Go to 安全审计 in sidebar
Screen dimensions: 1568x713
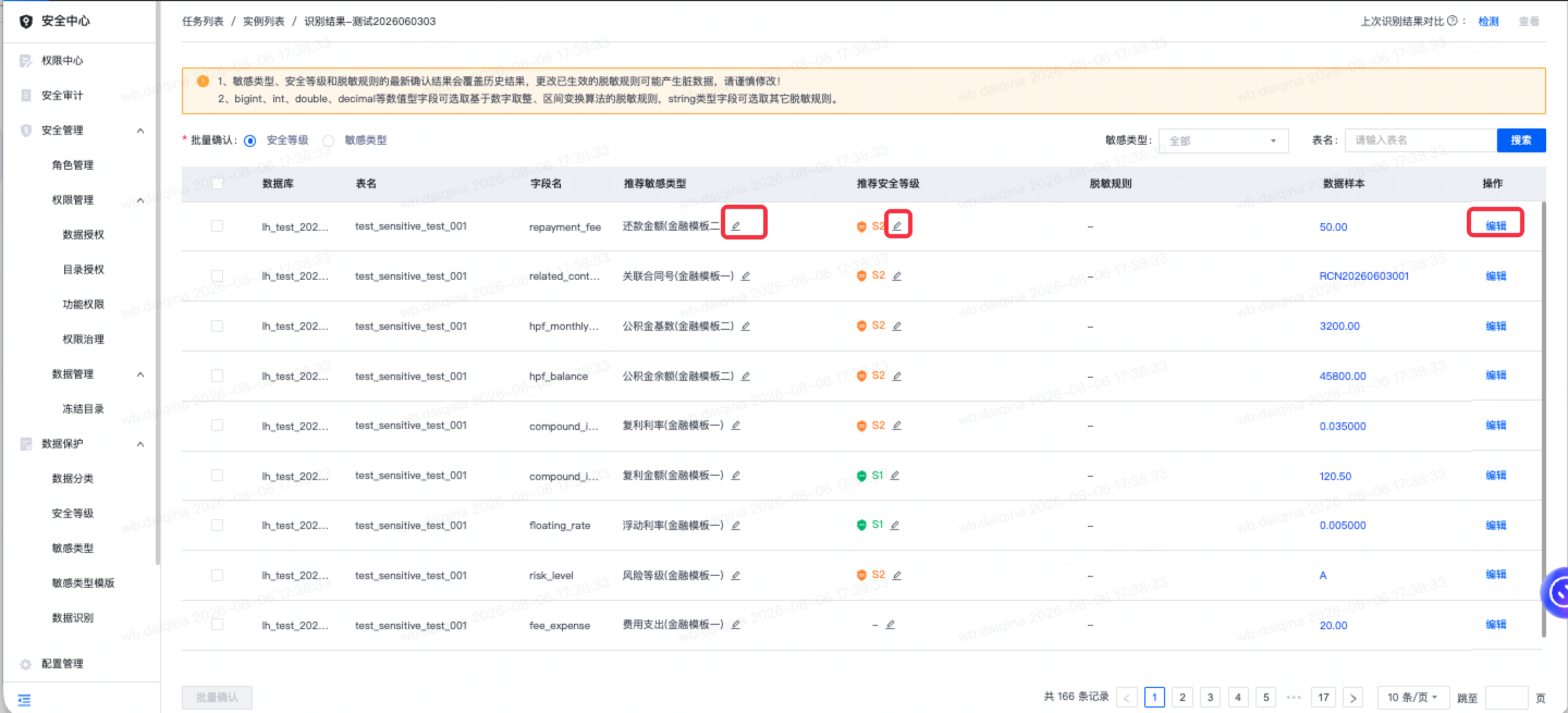tap(62, 95)
